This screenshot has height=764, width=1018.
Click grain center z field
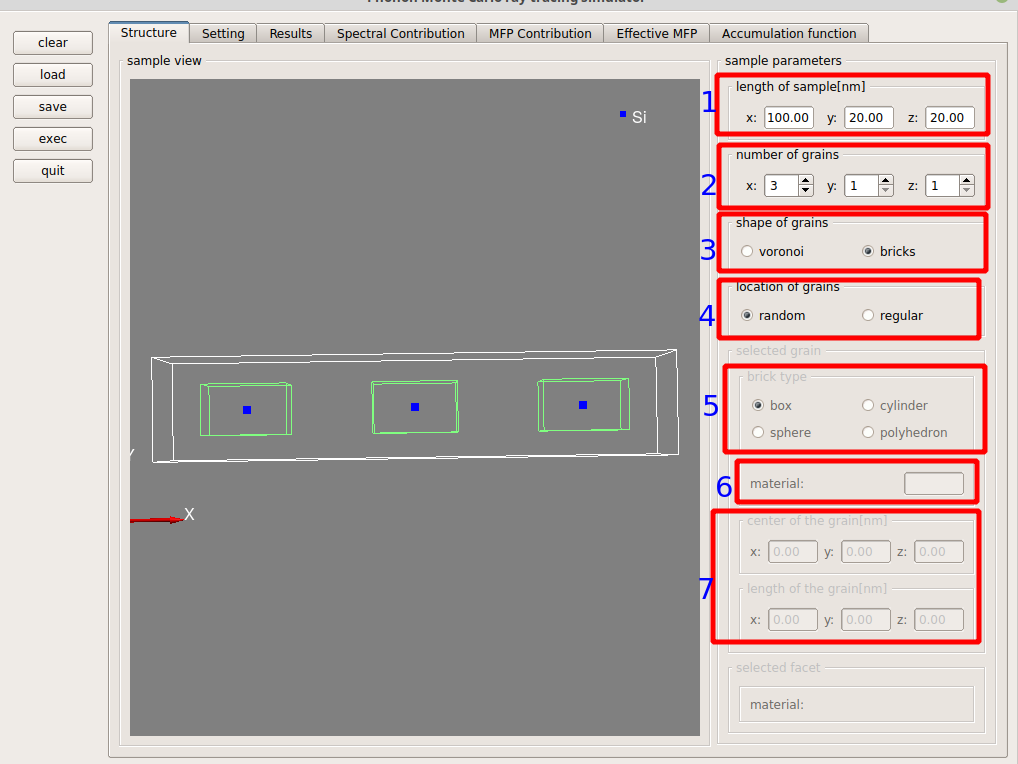tap(939, 552)
